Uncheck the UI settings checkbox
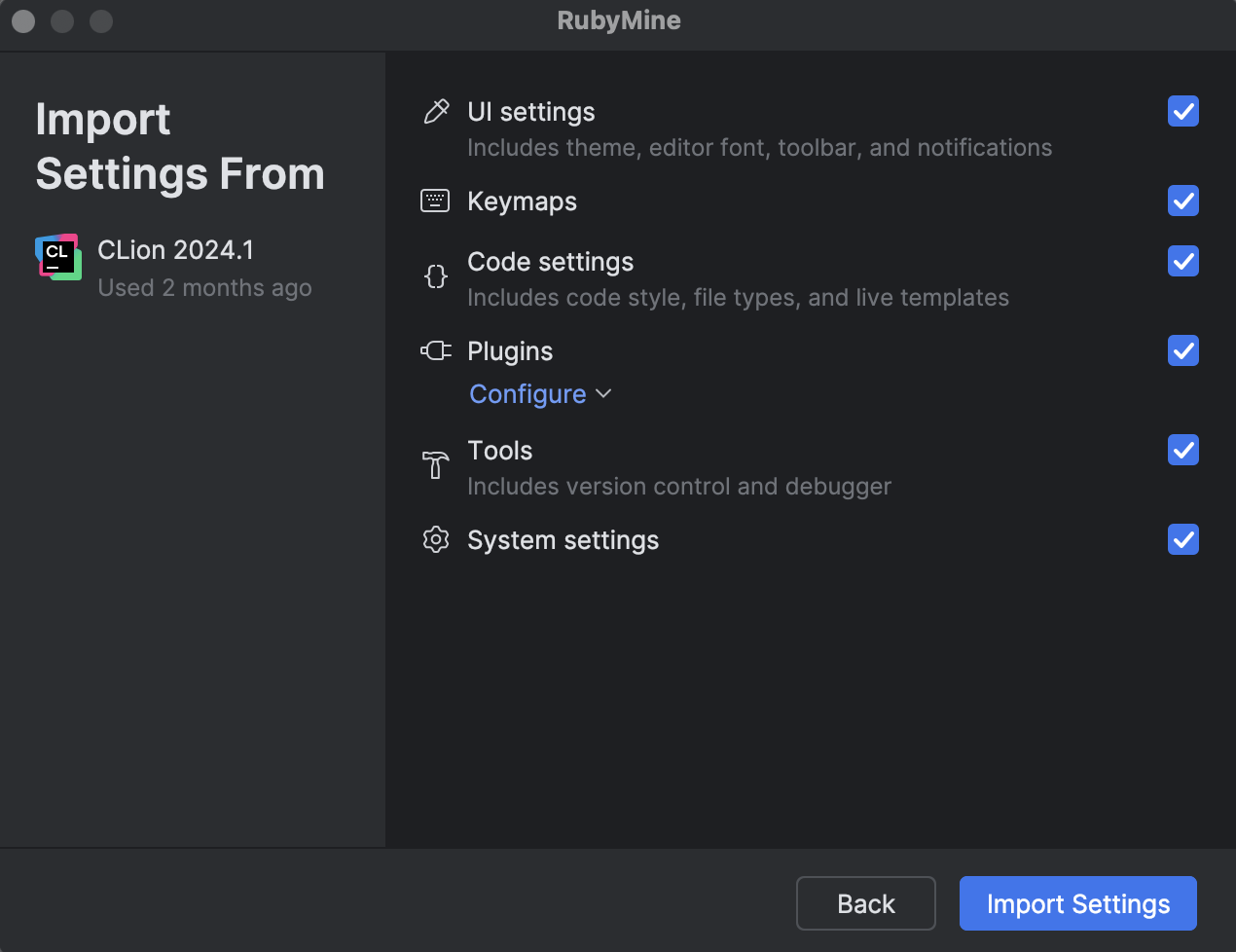Image resolution: width=1236 pixels, height=952 pixels. [1182, 111]
